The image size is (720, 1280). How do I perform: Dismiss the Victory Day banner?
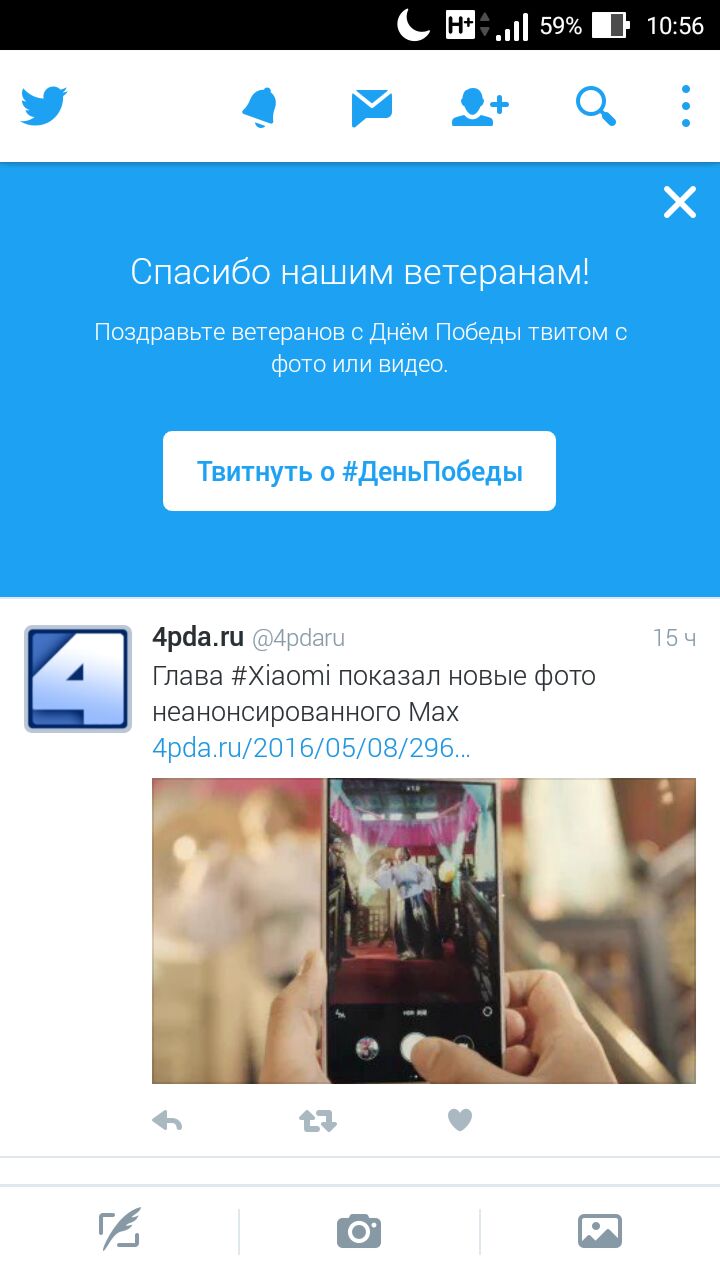680,203
